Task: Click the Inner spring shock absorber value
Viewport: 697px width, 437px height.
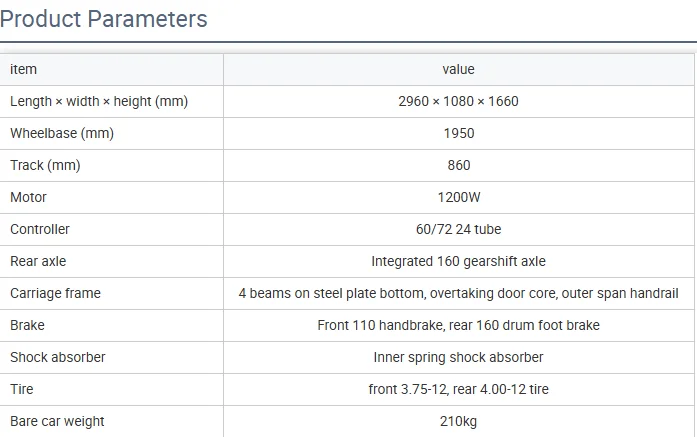Action: pos(458,357)
